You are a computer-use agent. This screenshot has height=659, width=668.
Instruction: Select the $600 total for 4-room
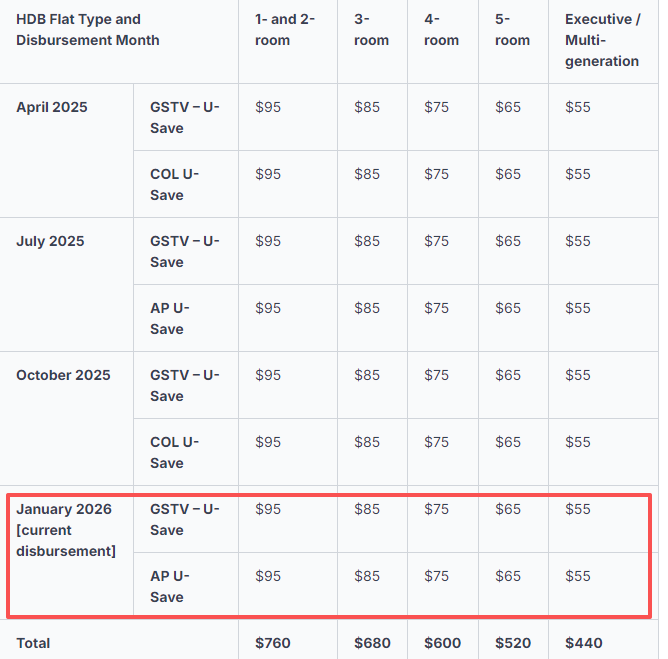coord(442,643)
